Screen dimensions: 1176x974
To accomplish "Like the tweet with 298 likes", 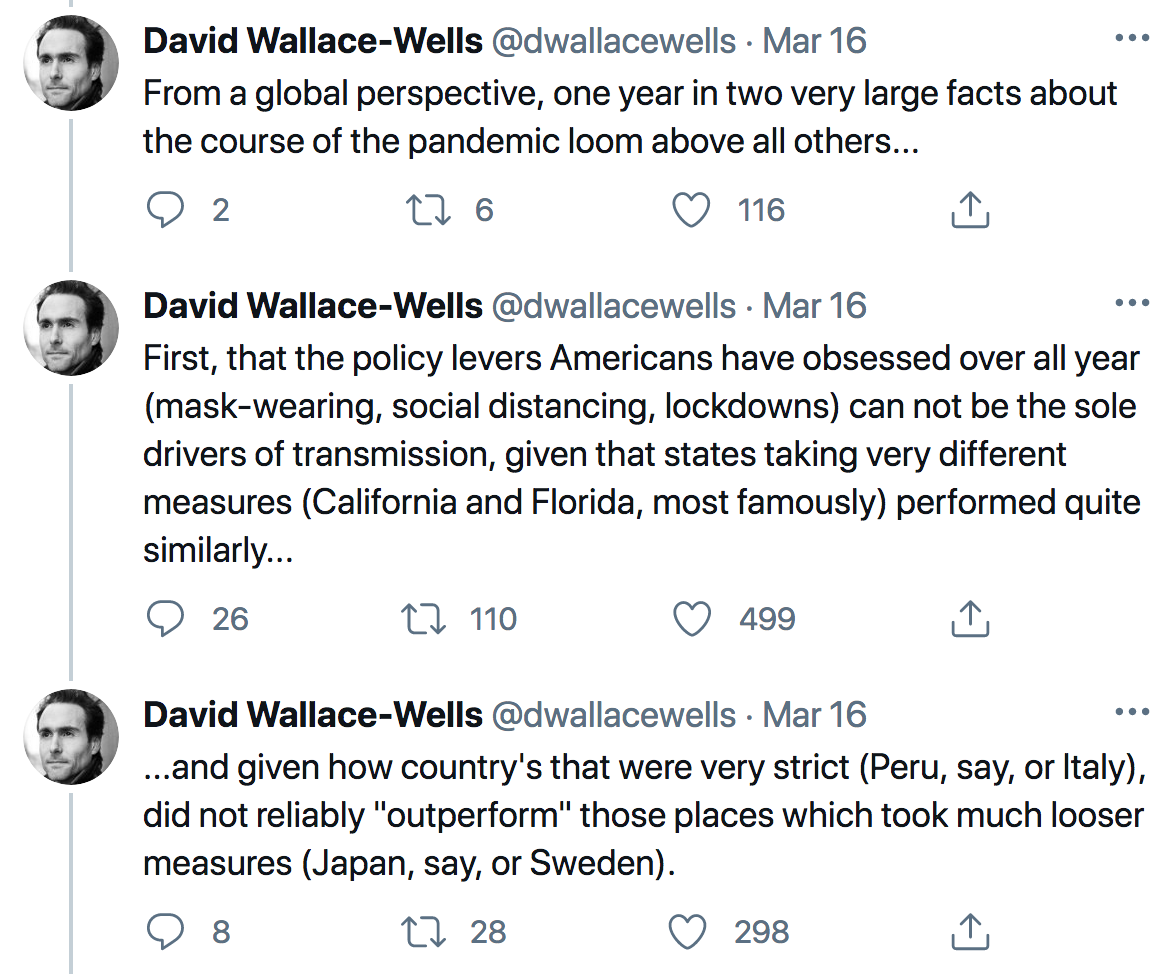I will click(688, 932).
